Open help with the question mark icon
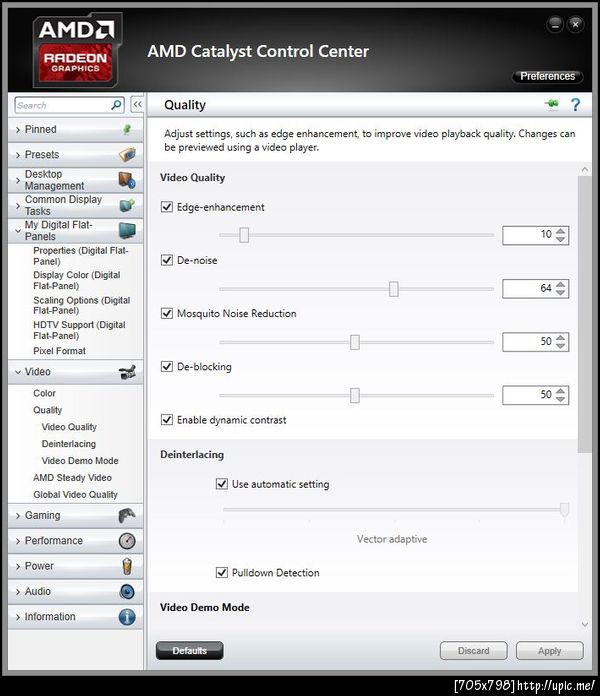 [x=576, y=105]
